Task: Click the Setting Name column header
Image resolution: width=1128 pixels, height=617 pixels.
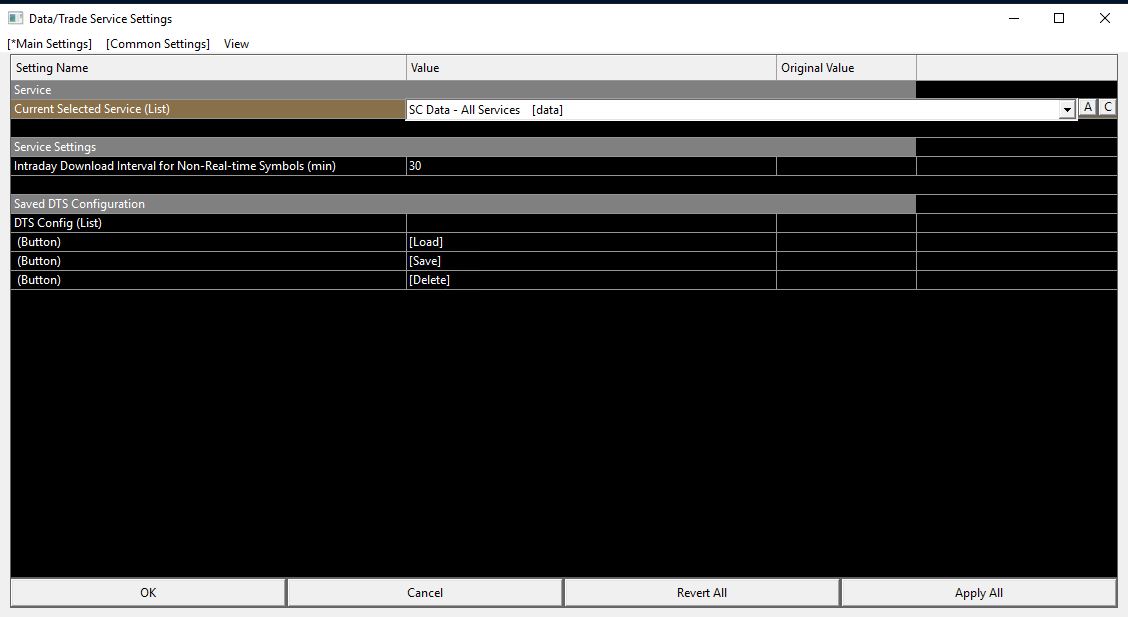Action: [209, 68]
